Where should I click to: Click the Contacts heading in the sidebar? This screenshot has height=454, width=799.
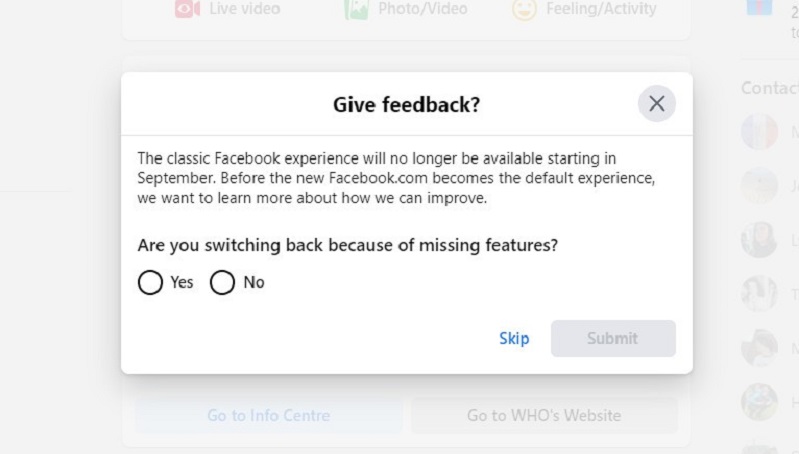click(769, 88)
